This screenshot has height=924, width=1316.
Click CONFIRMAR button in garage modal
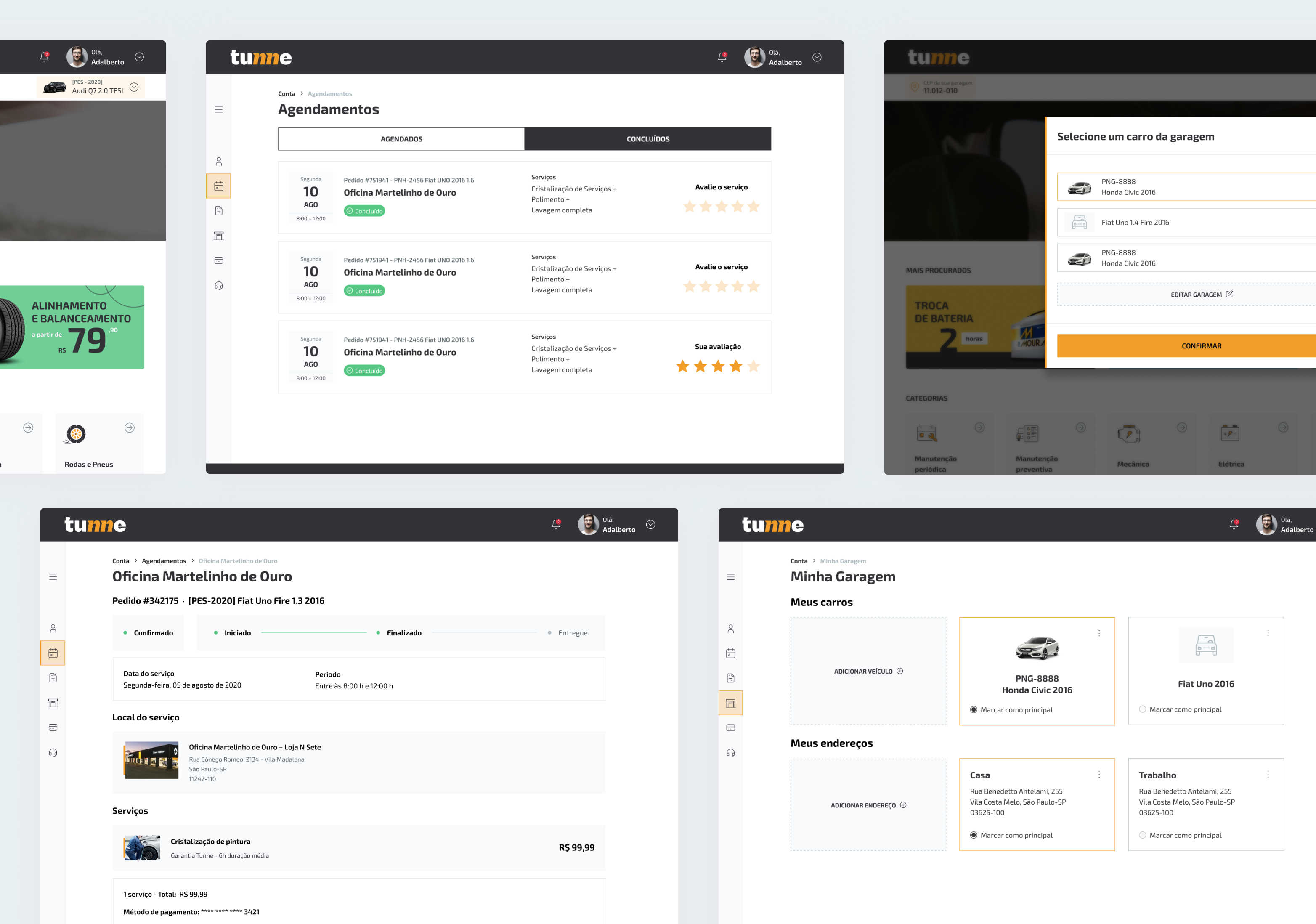click(x=1186, y=345)
